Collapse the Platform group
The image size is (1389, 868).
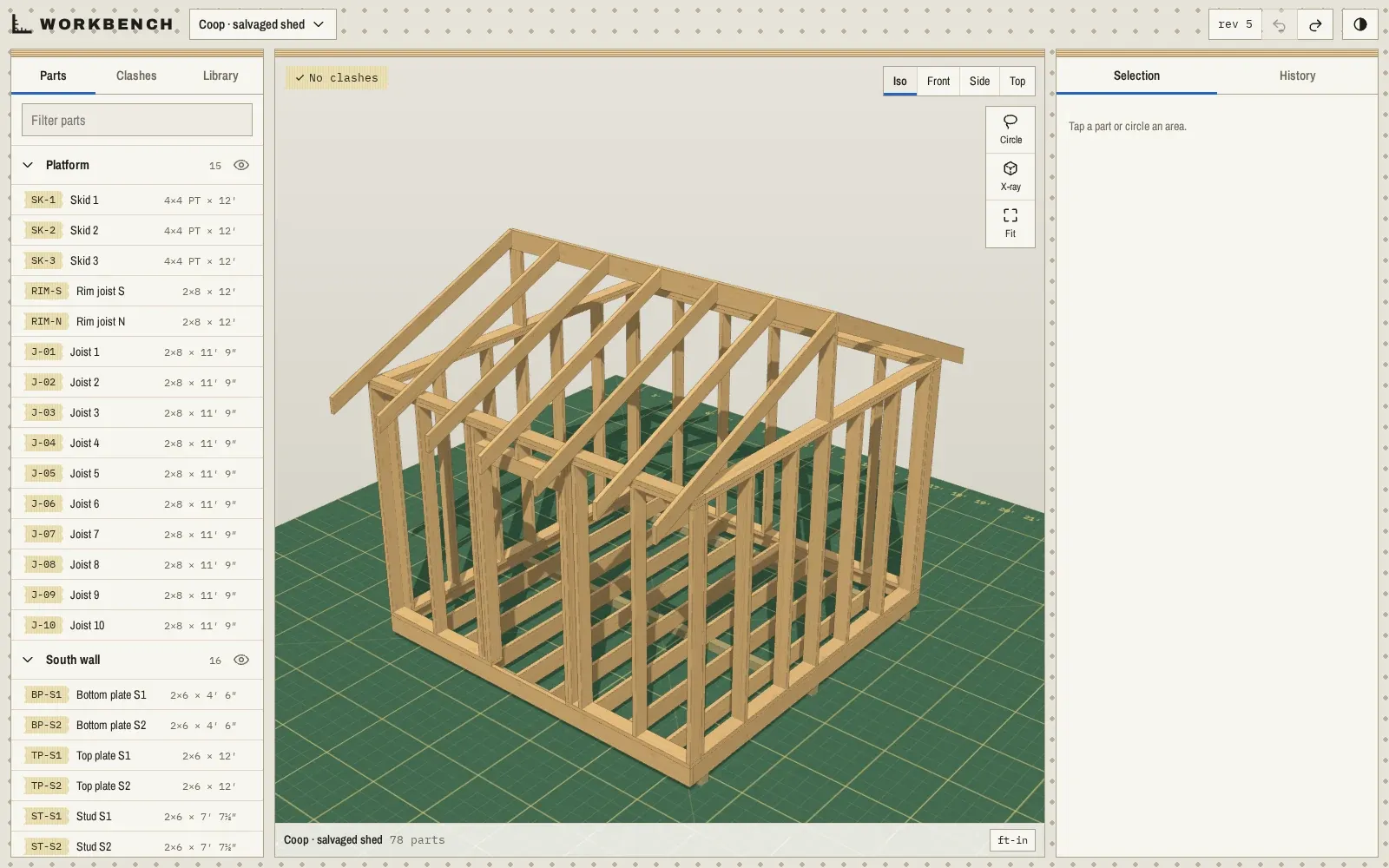(28, 165)
